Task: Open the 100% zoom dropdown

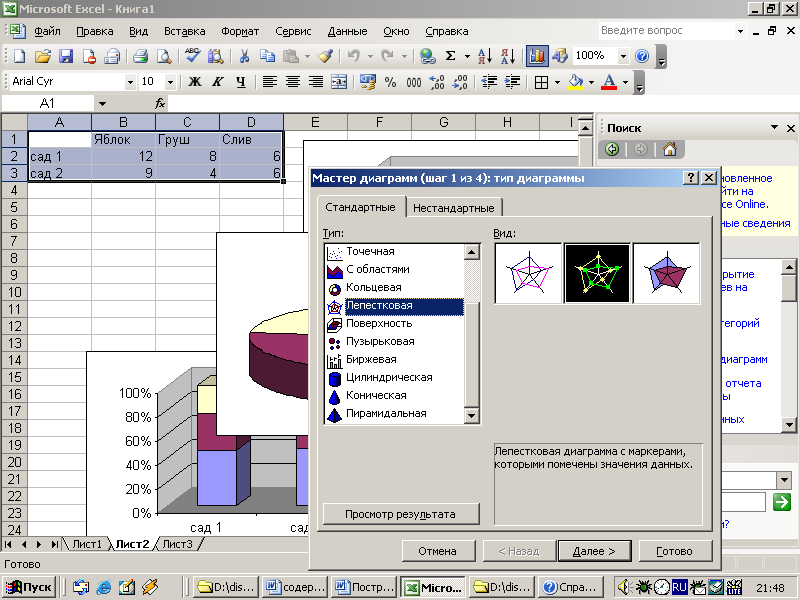Action: [x=623, y=56]
